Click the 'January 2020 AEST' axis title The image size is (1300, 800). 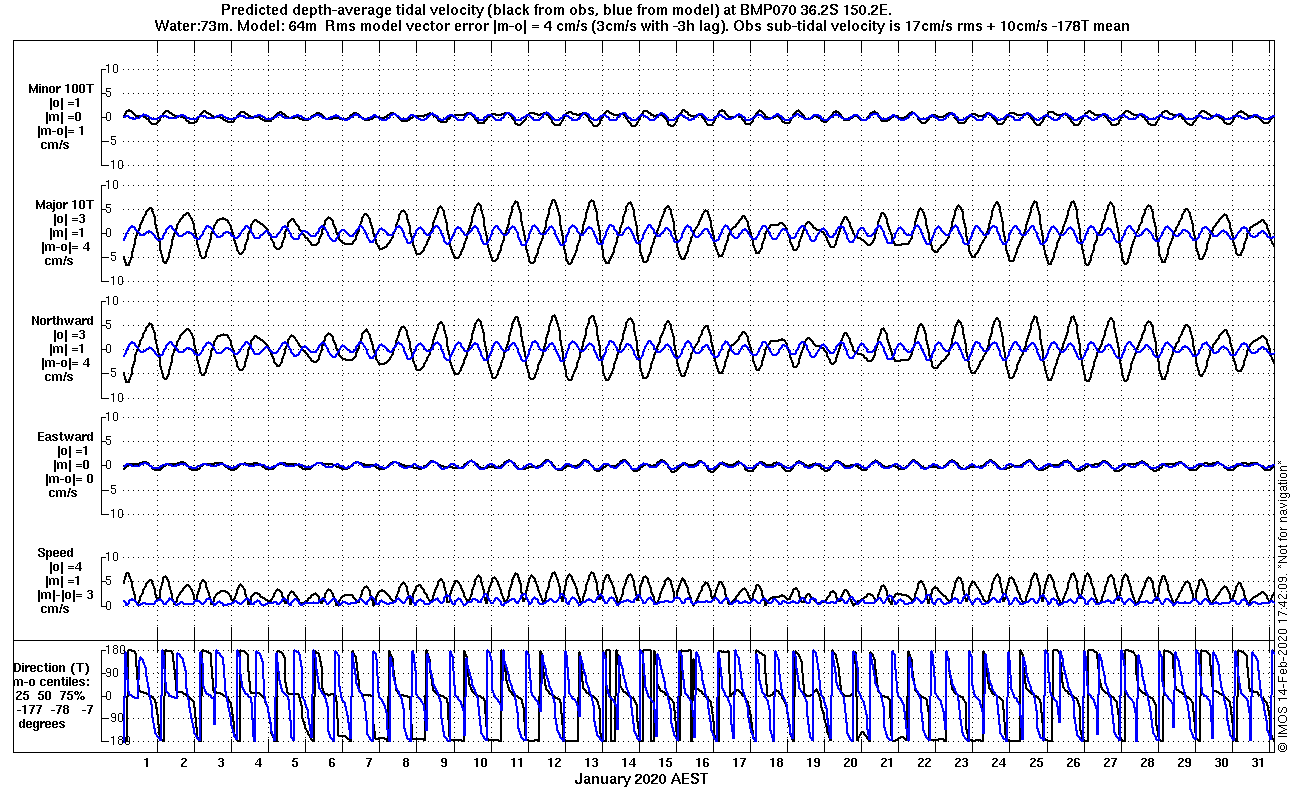click(x=642, y=778)
